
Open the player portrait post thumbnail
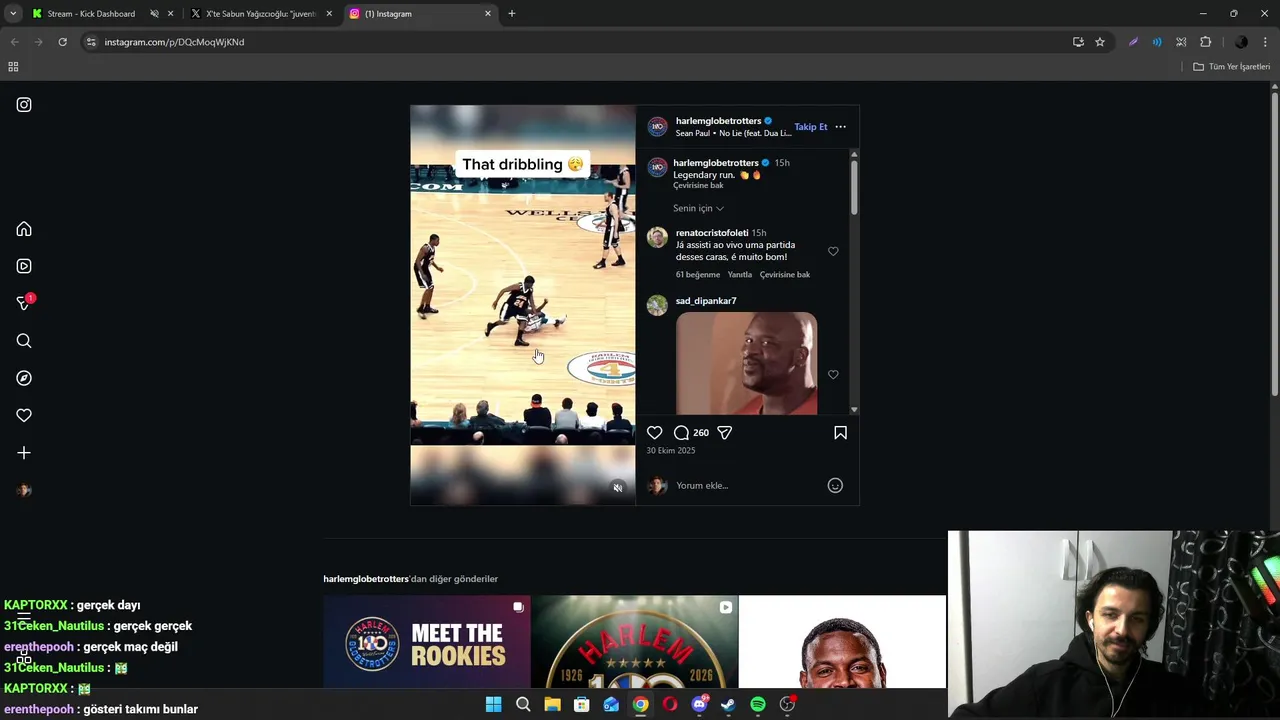coord(842,642)
